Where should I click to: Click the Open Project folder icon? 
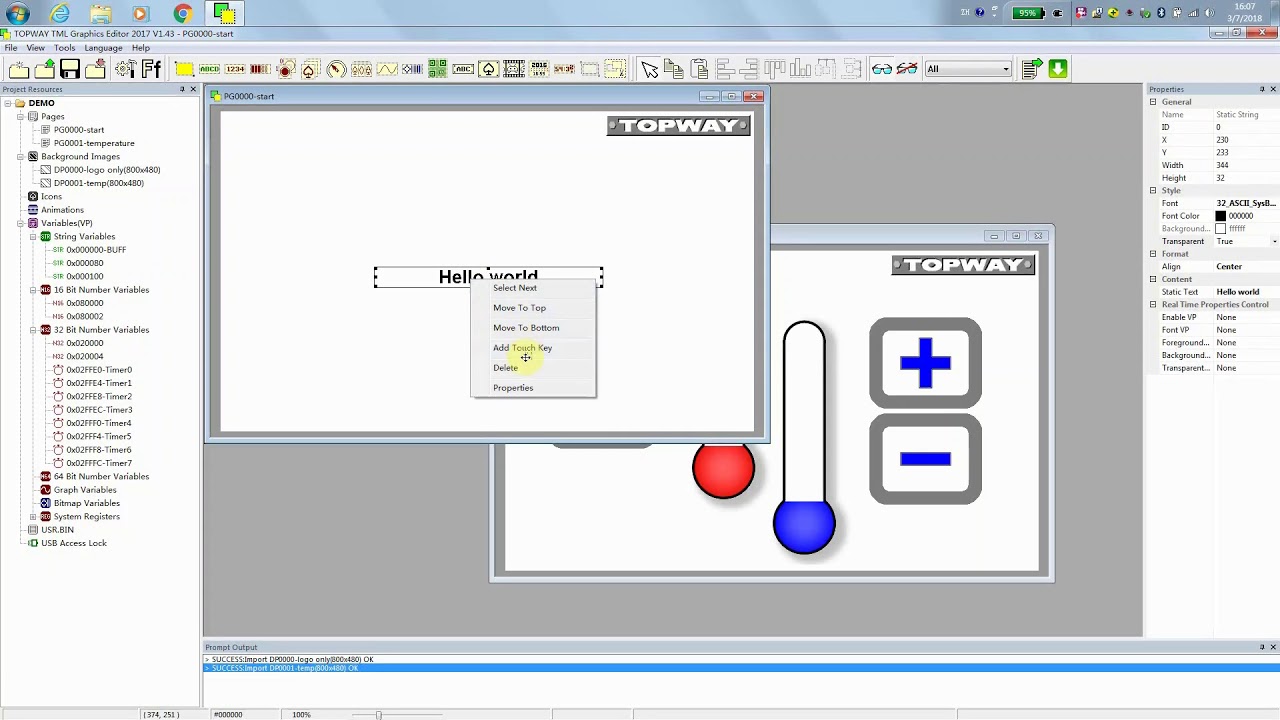tap(45, 69)
